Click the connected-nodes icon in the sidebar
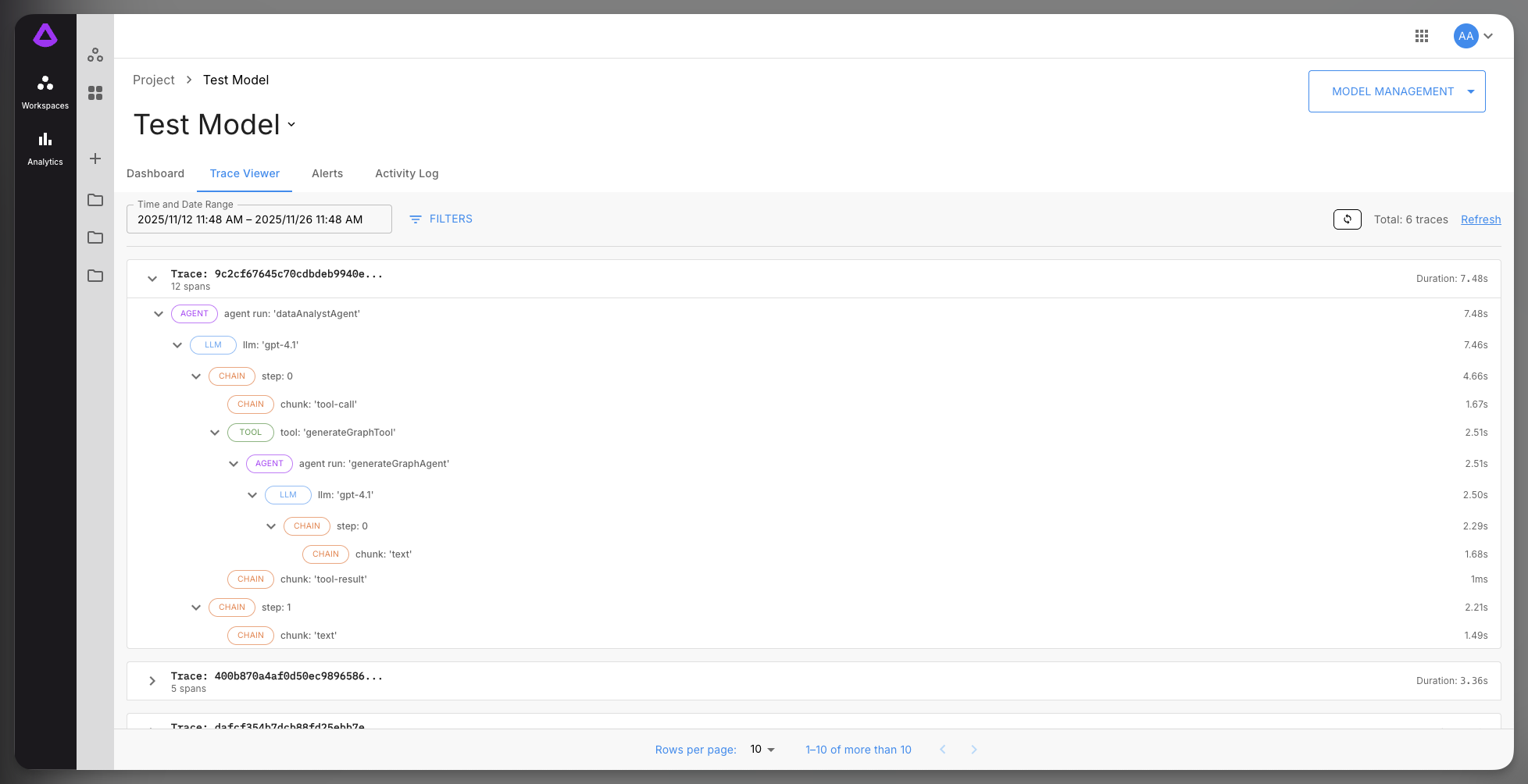Image resolution: width=1528 pixels, height=784 pixels. 95,55
